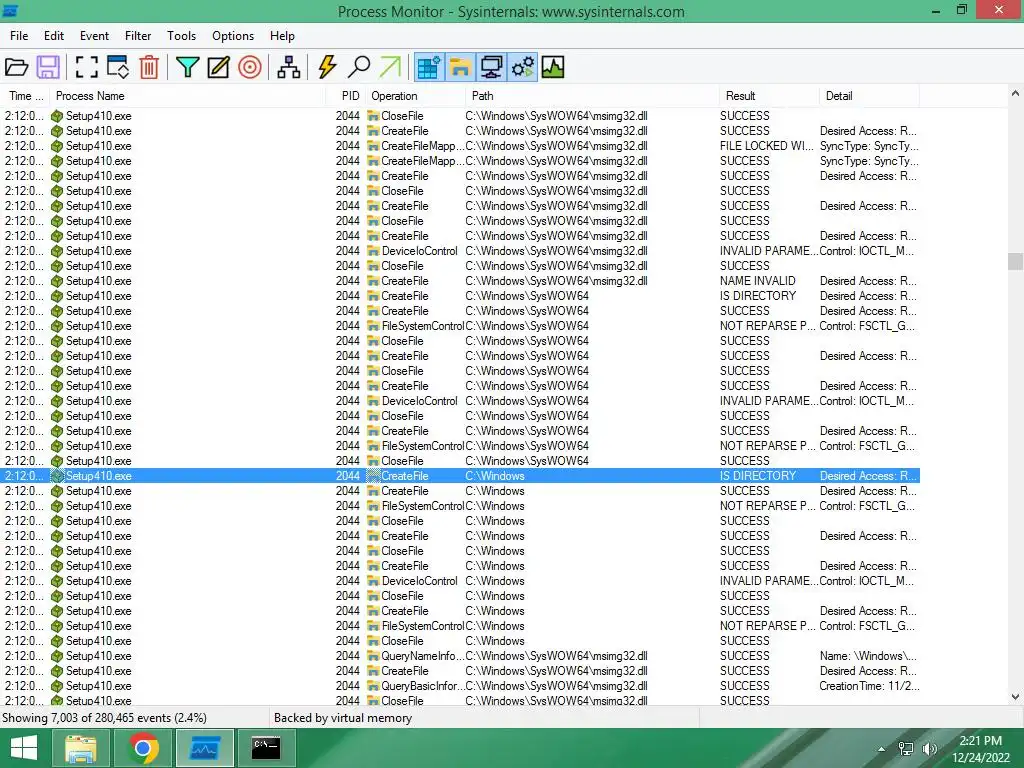Click the Result column header
The image size is (1024, 768).
tap(769, 96)
